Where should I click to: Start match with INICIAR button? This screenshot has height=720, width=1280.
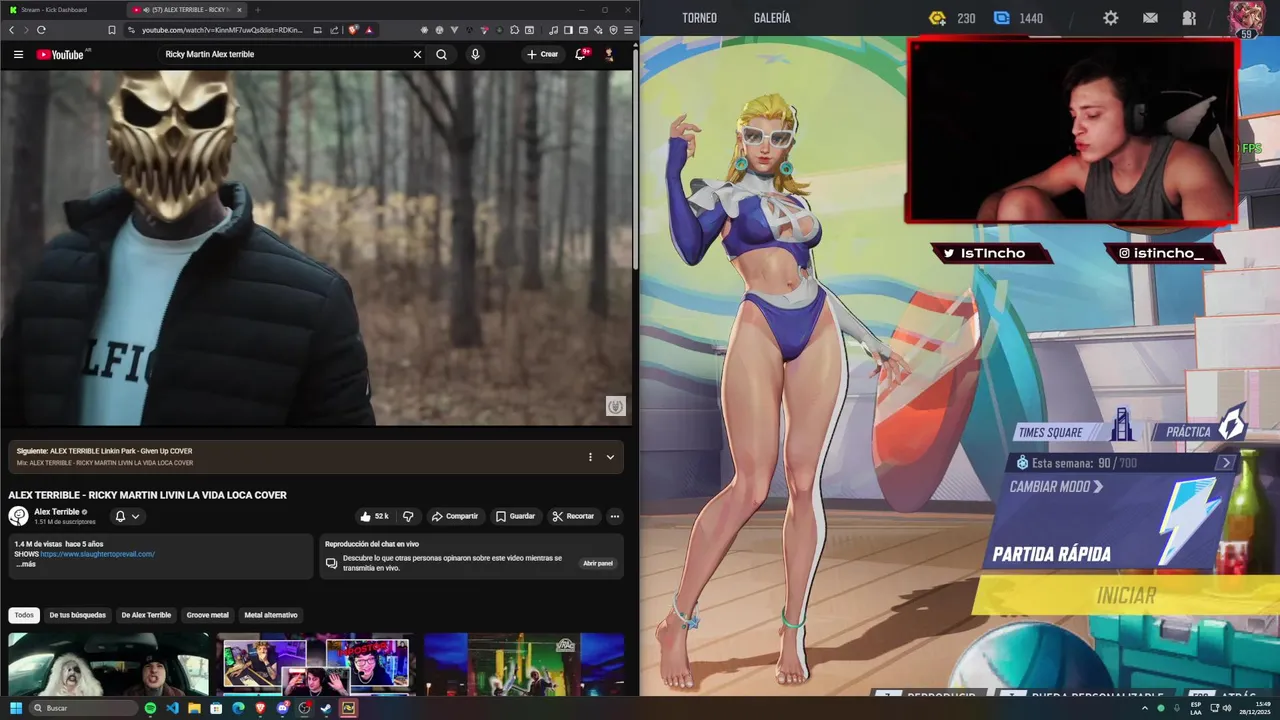click(1126, 596)
